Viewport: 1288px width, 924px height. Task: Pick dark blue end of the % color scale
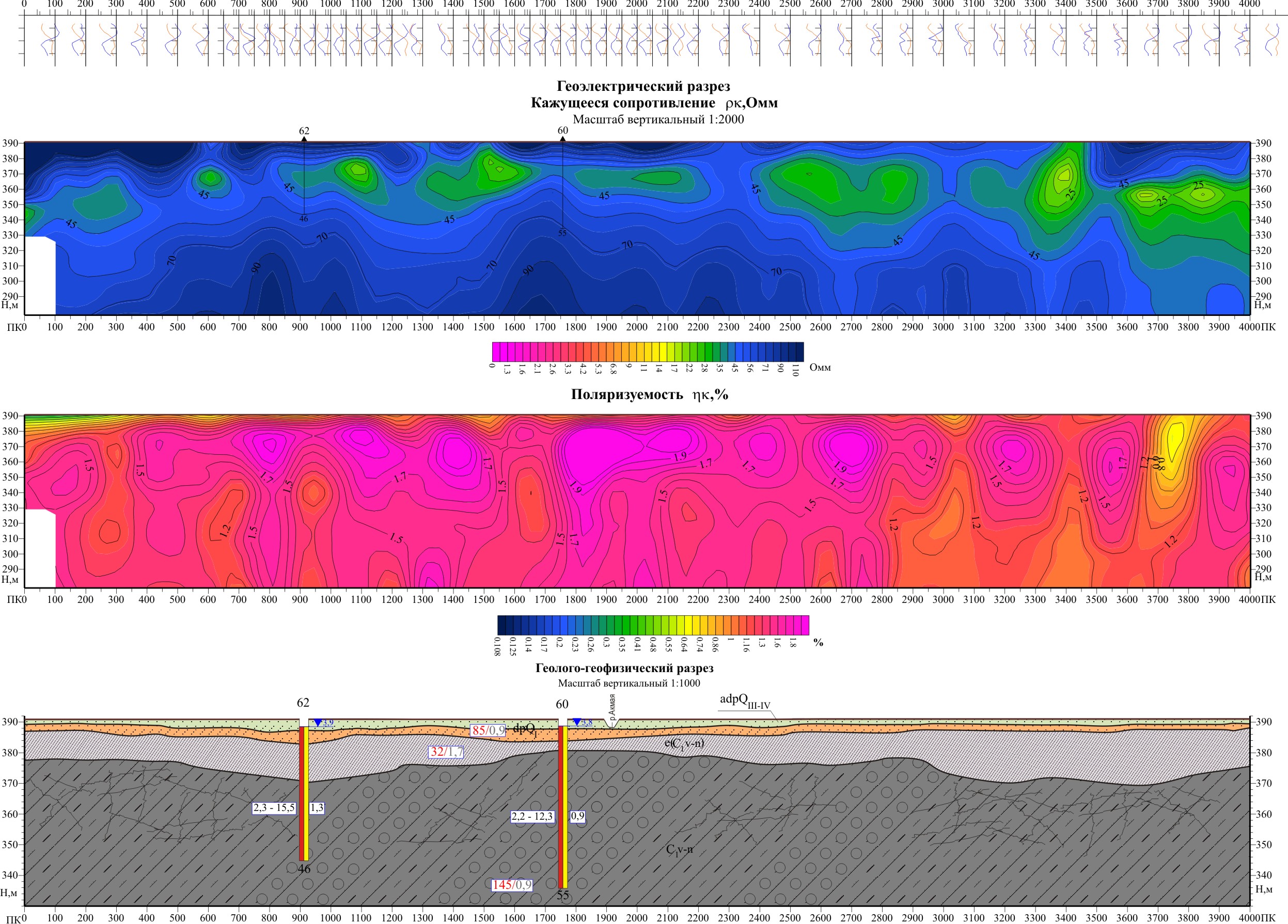[502, 625]
